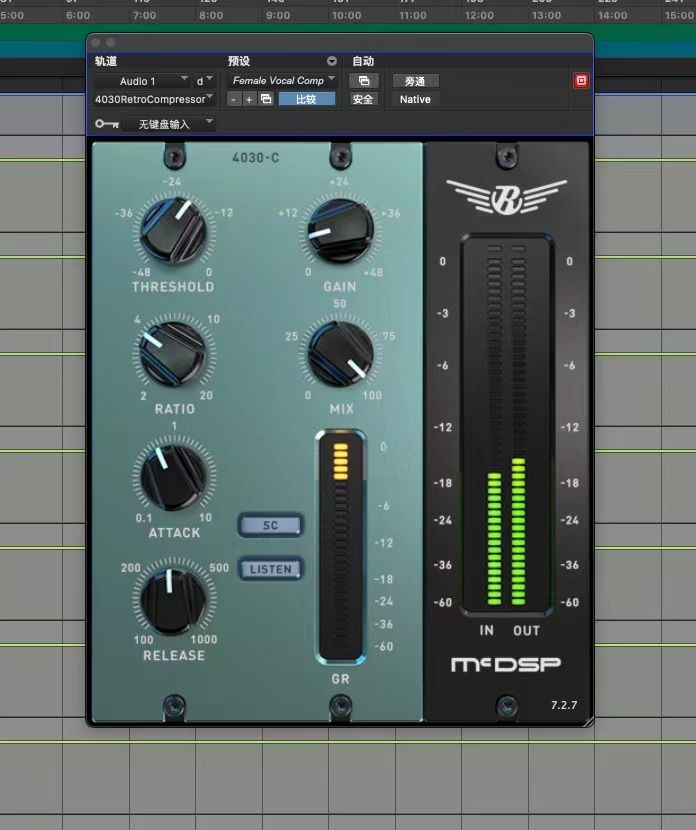The width and height of the screenshot is (696, 830).
Task: Click the McDSP logo
Action: point(505,664)
